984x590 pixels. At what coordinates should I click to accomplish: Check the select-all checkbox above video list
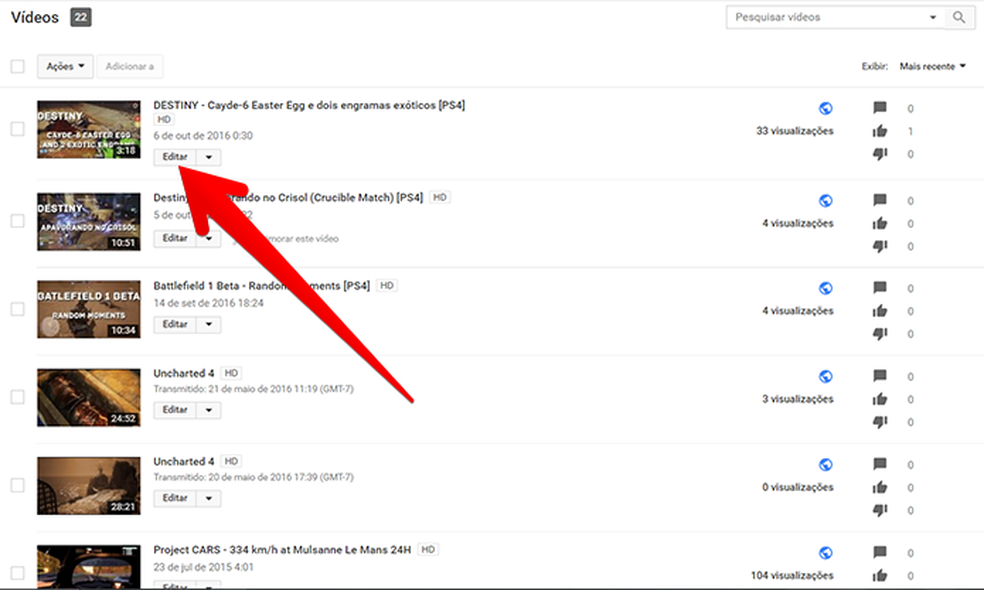16,64
